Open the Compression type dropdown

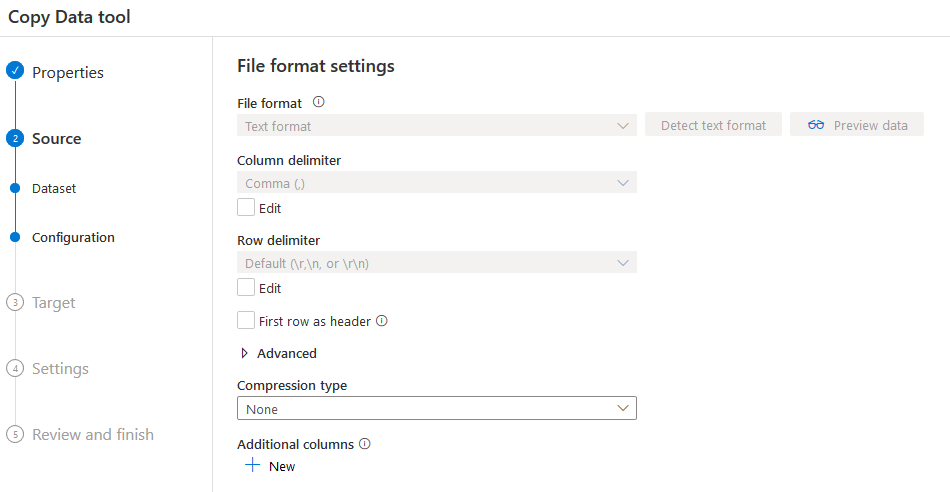click(436, 409)
